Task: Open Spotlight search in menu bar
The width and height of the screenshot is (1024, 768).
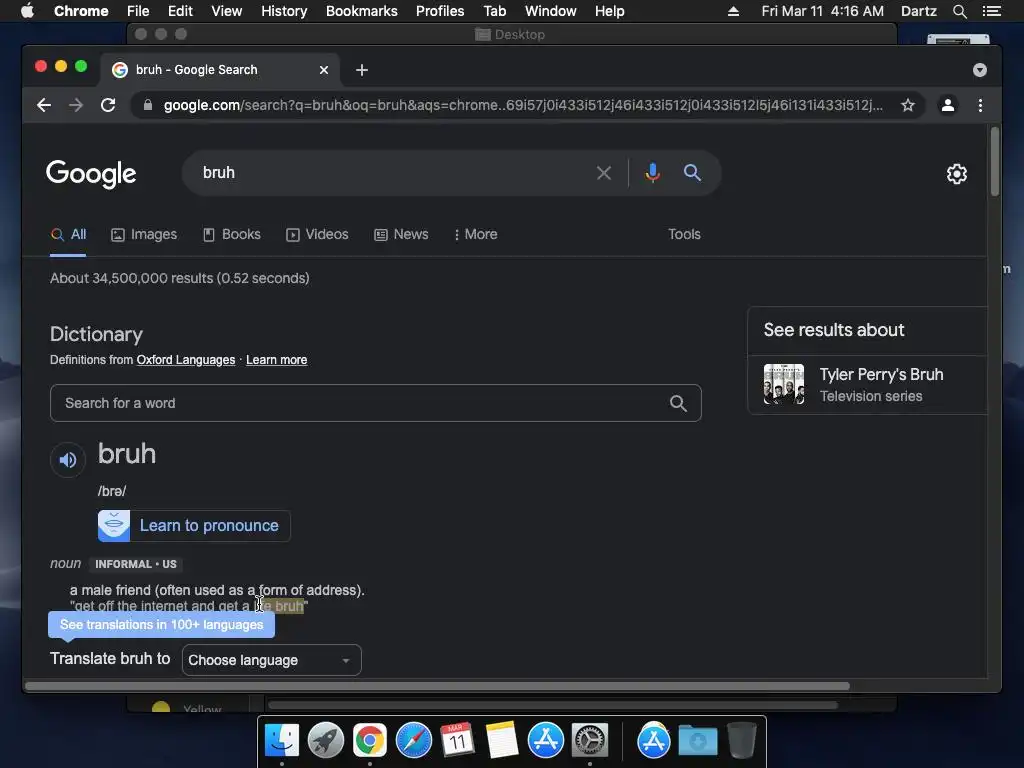Action: point(959,11)
